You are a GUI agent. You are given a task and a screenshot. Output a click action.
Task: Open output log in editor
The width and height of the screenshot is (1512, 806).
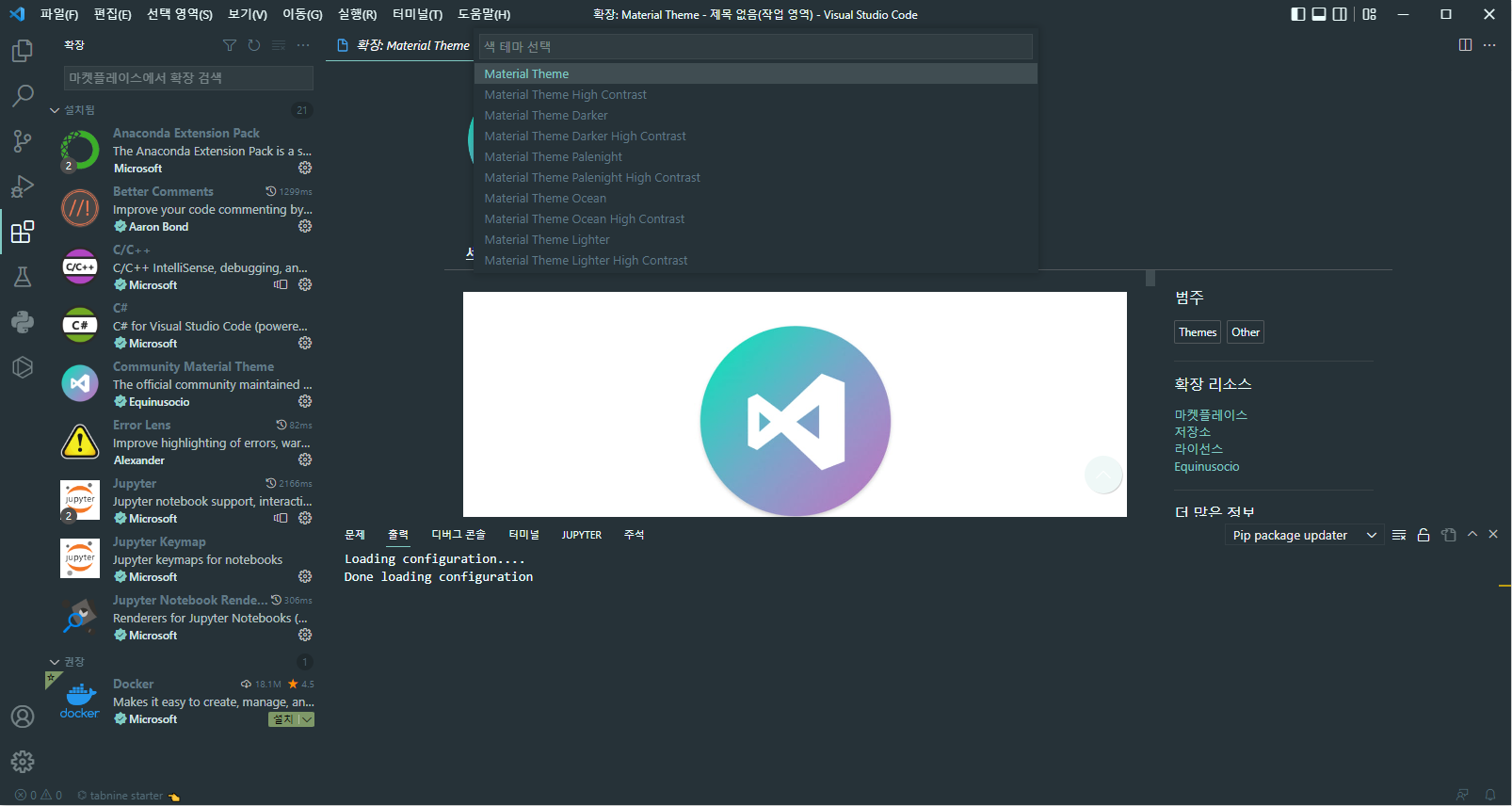click(1449, 535)
